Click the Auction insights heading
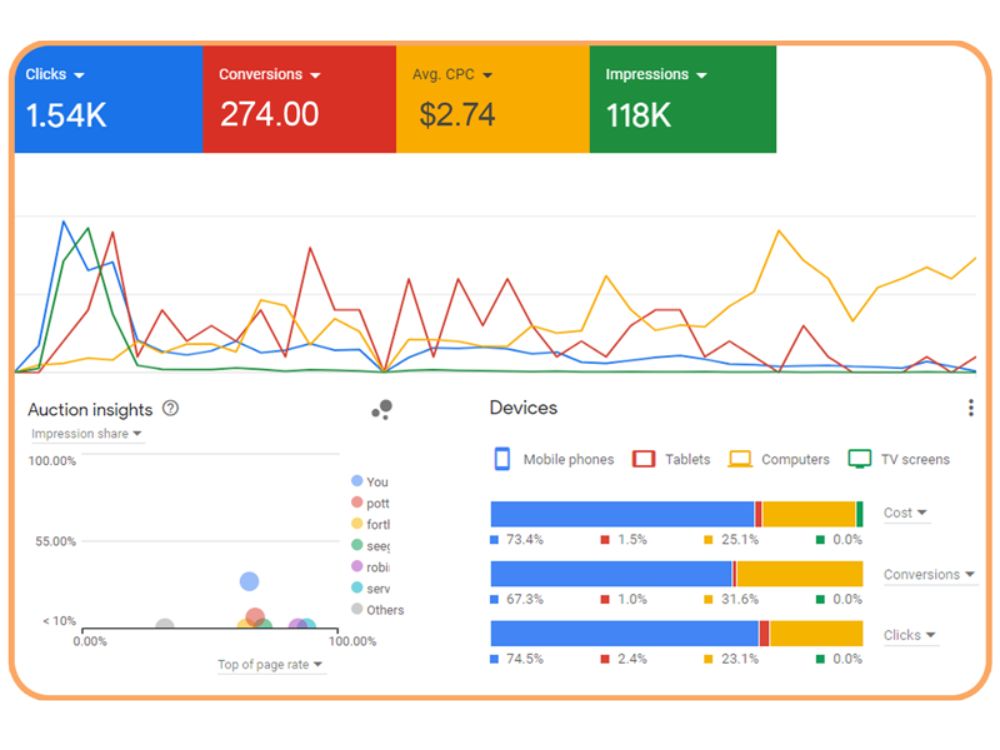 pyautogui.click(x=90, y=409)
